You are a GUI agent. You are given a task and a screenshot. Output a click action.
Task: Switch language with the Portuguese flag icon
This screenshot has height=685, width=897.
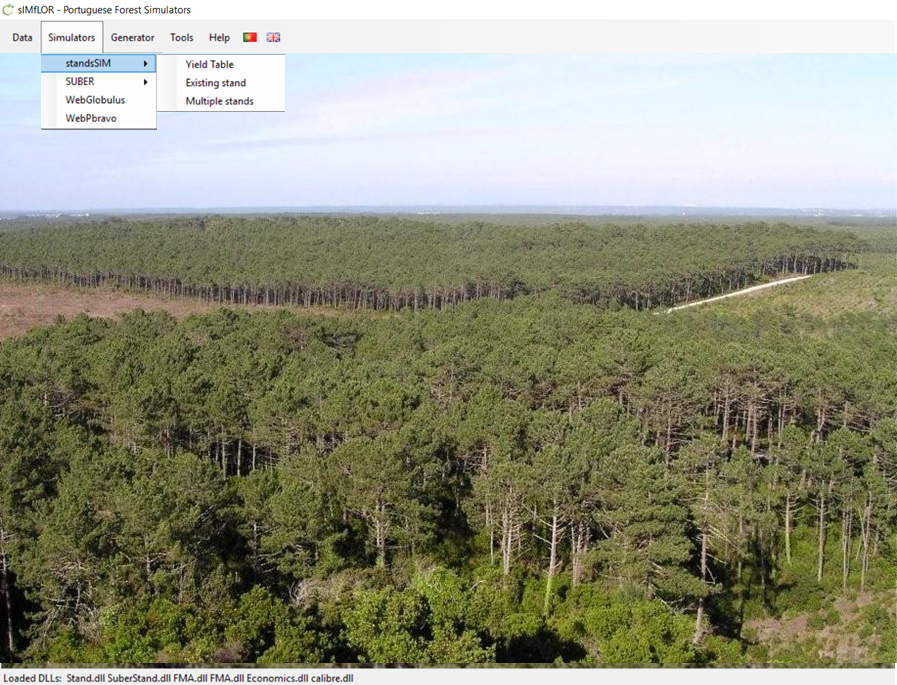(x=249, y=37)
